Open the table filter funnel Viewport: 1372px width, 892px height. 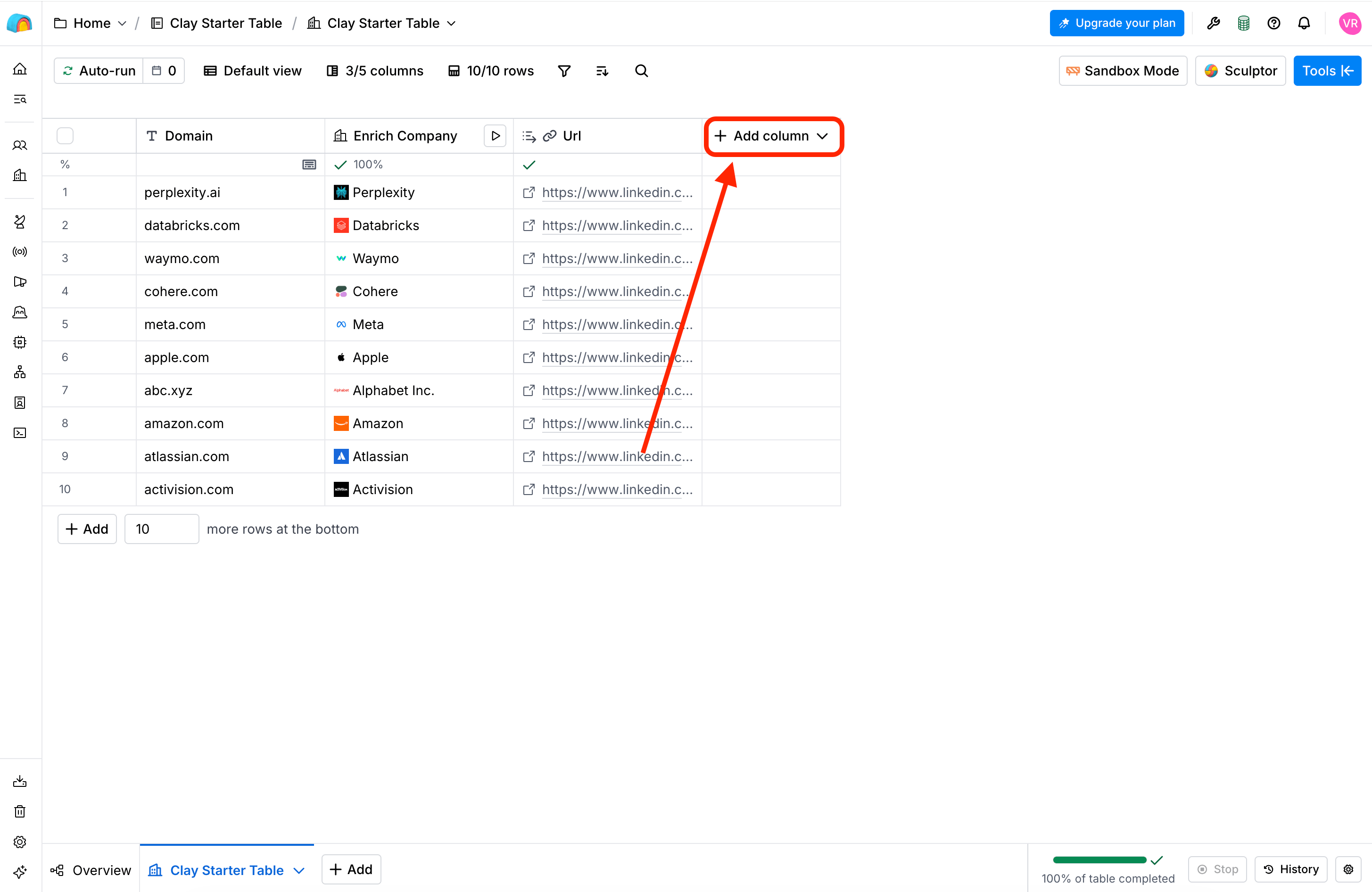pyautogui.click(x=564, y=71)
